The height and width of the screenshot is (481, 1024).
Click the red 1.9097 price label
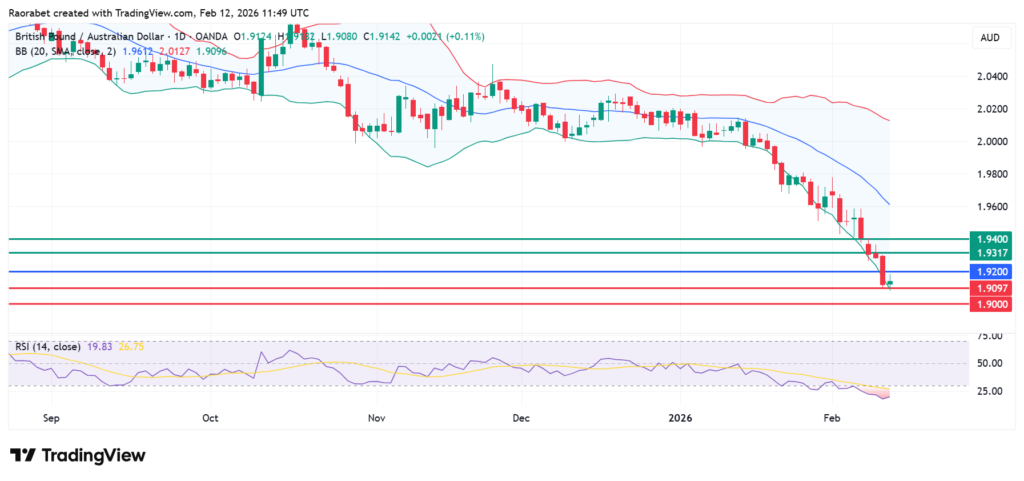(x=990, y=288)
